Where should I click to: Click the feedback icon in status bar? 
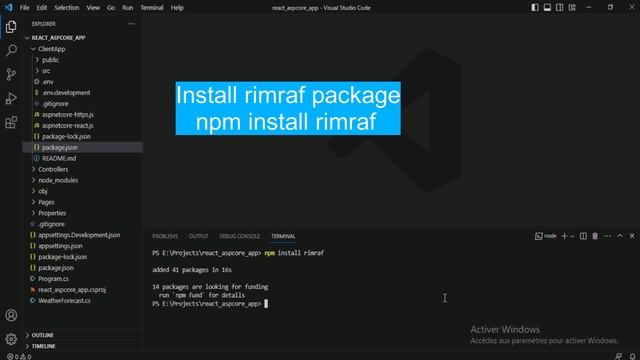click(x=619, y=356)
